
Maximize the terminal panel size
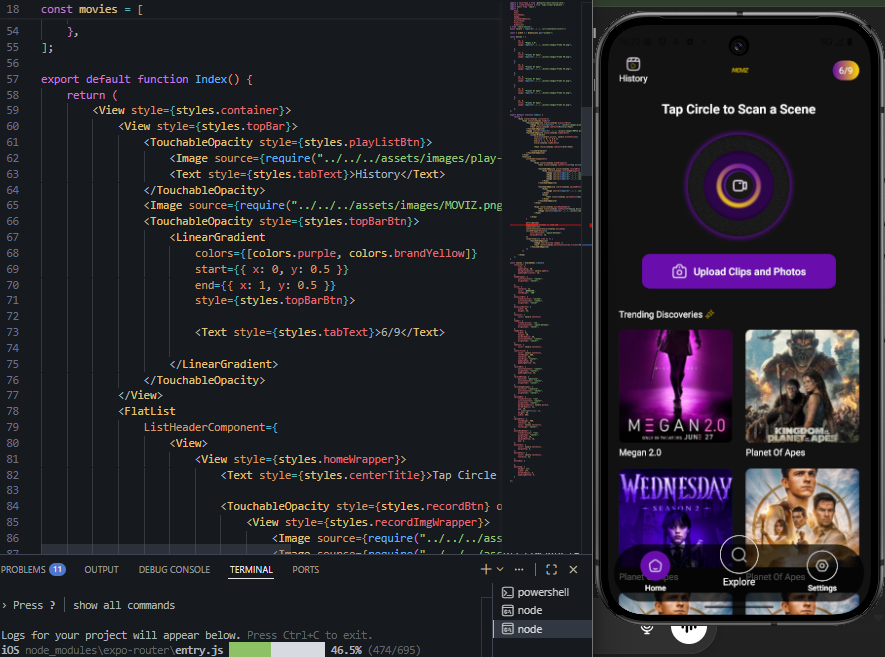[551, 570]
